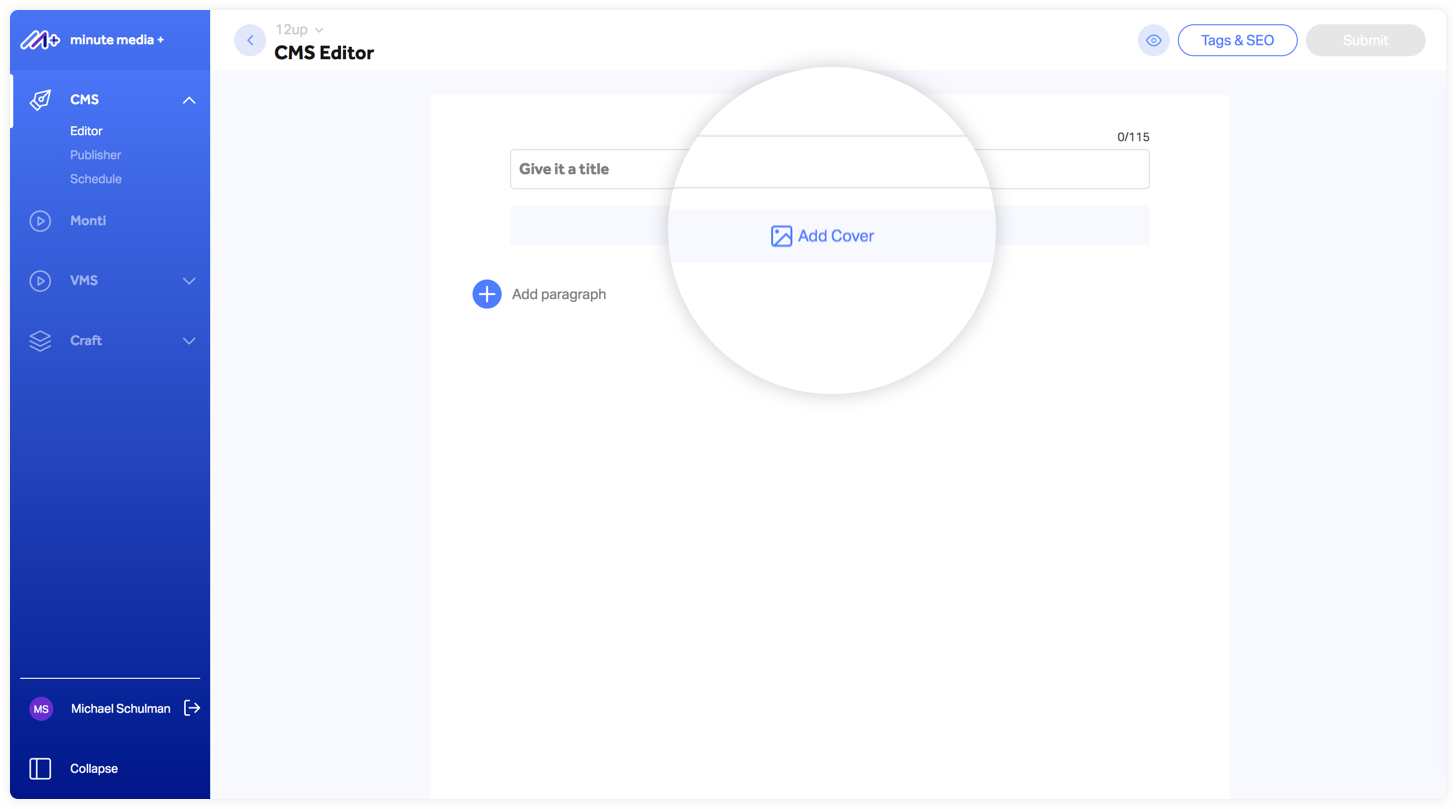This screenshot has width=1456, height=809.
Task: Click the back arrow button
Action: [250, 40]
